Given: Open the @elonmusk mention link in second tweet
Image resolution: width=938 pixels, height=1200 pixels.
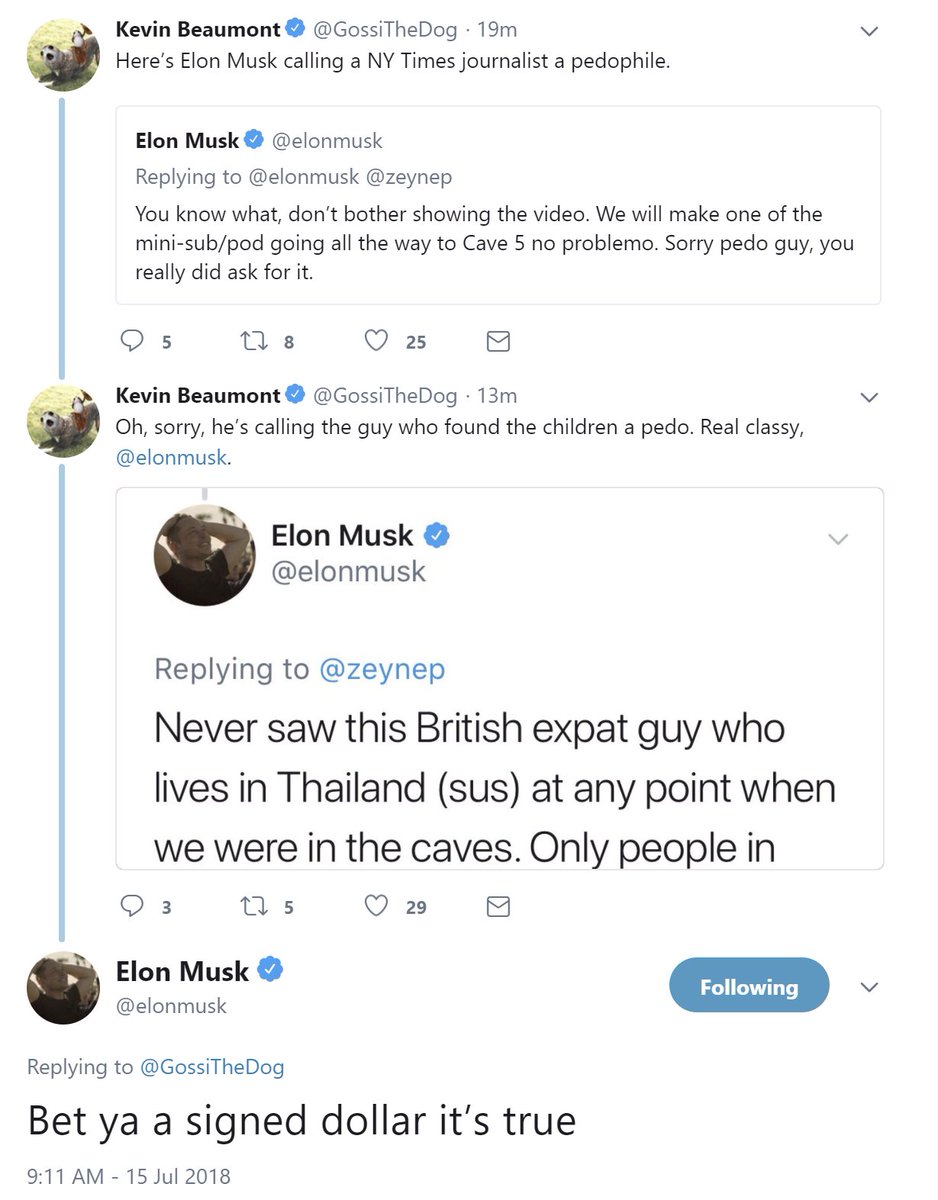Looking at the screenshot, I should (x=172, y=459).
